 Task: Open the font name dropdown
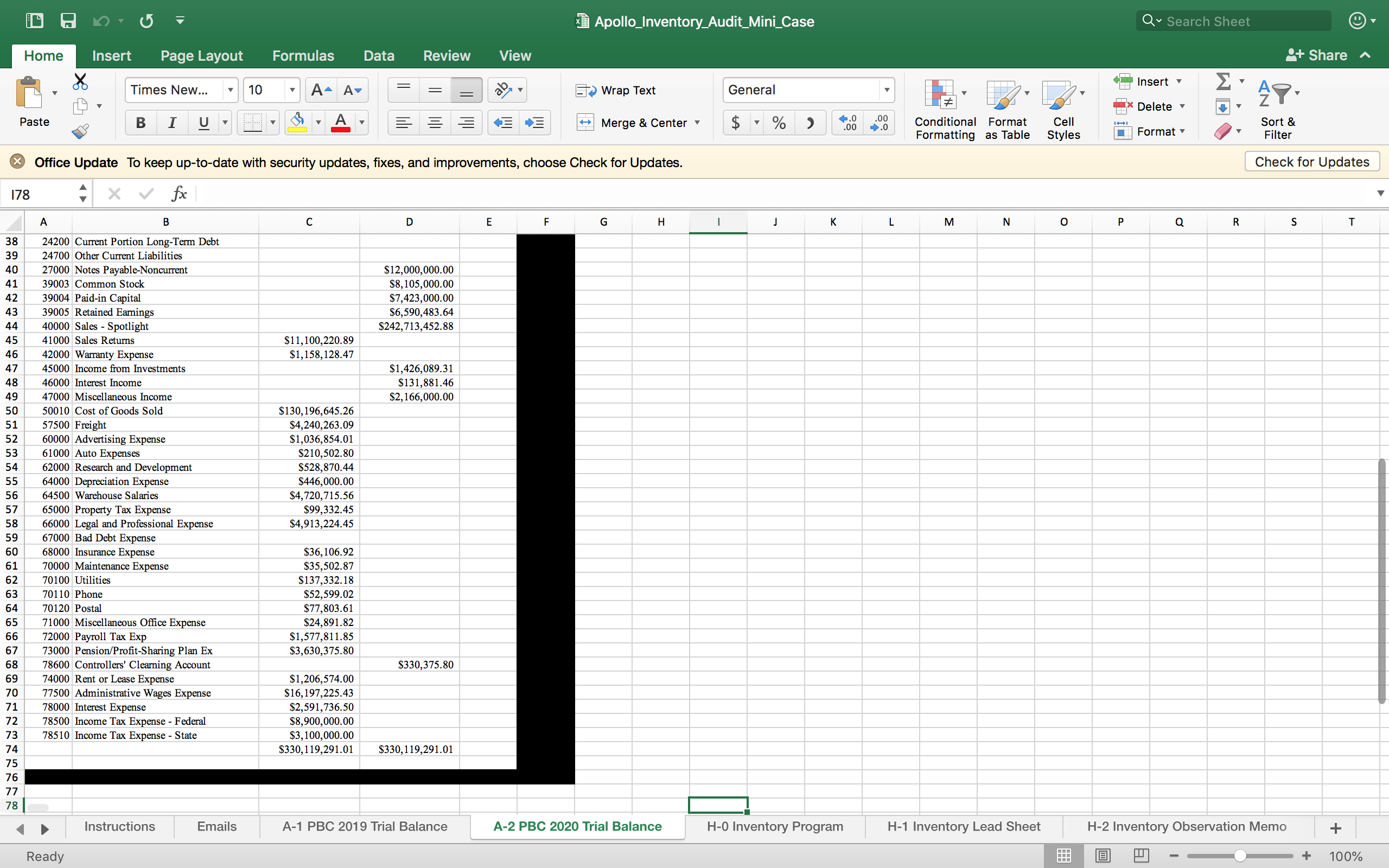(230, 90)
